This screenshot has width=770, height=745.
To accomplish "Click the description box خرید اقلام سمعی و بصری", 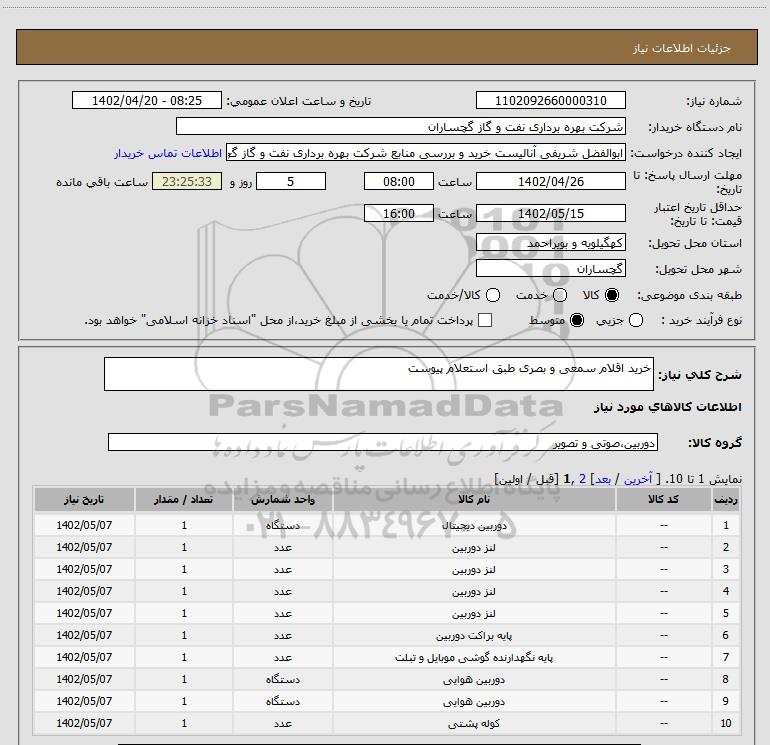I will [x=379, y=374].
